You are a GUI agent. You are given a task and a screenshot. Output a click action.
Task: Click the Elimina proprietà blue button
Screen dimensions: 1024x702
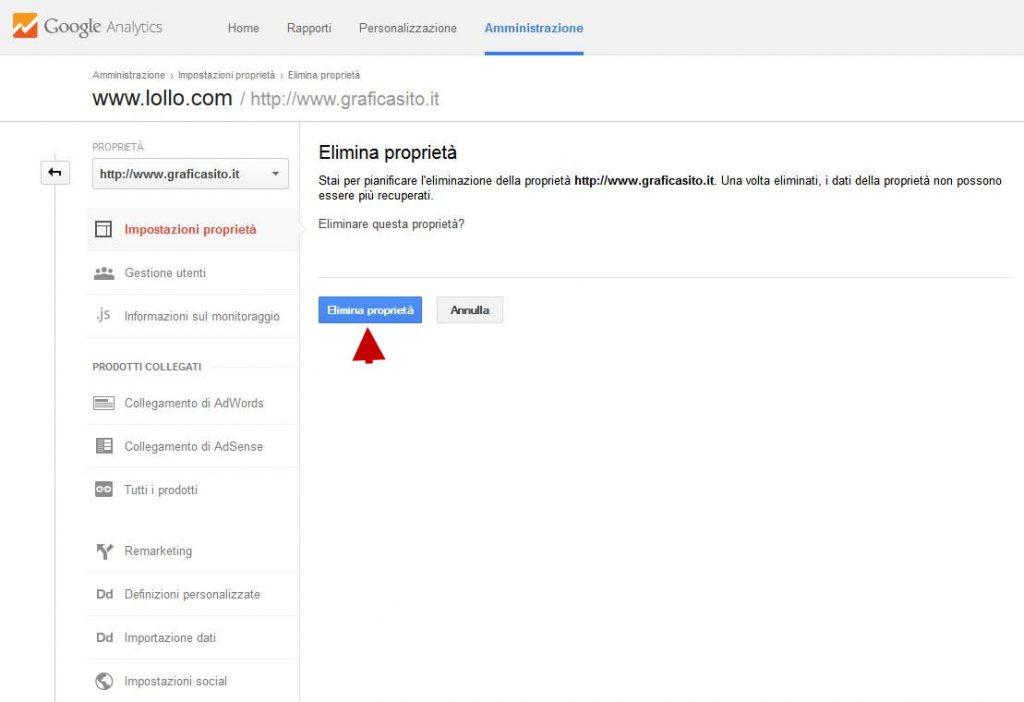coord(370,309)
